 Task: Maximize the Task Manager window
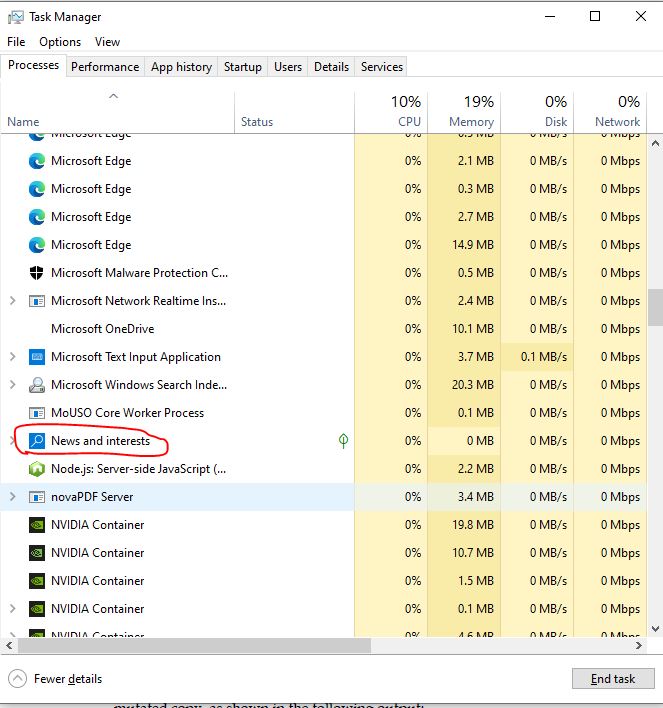[x=595, y=16]
